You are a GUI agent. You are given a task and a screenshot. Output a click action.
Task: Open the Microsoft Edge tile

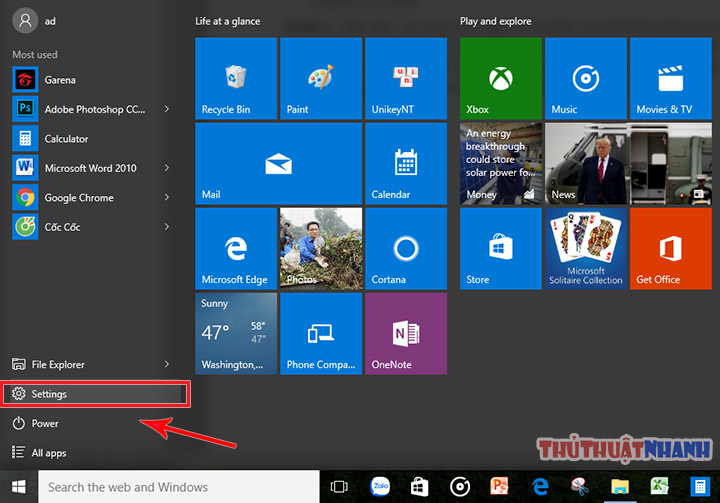tap(236, 249)
